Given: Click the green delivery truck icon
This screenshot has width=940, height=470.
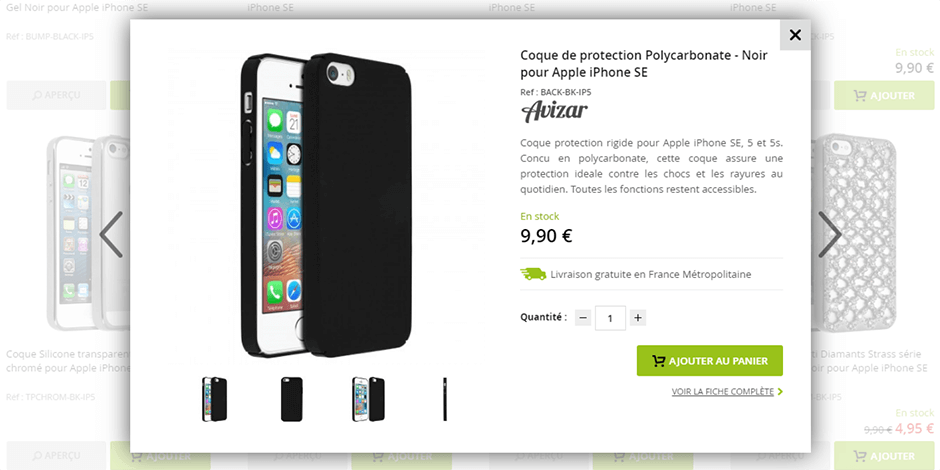Looking at the screenshot, I should (x=533, y=274).
